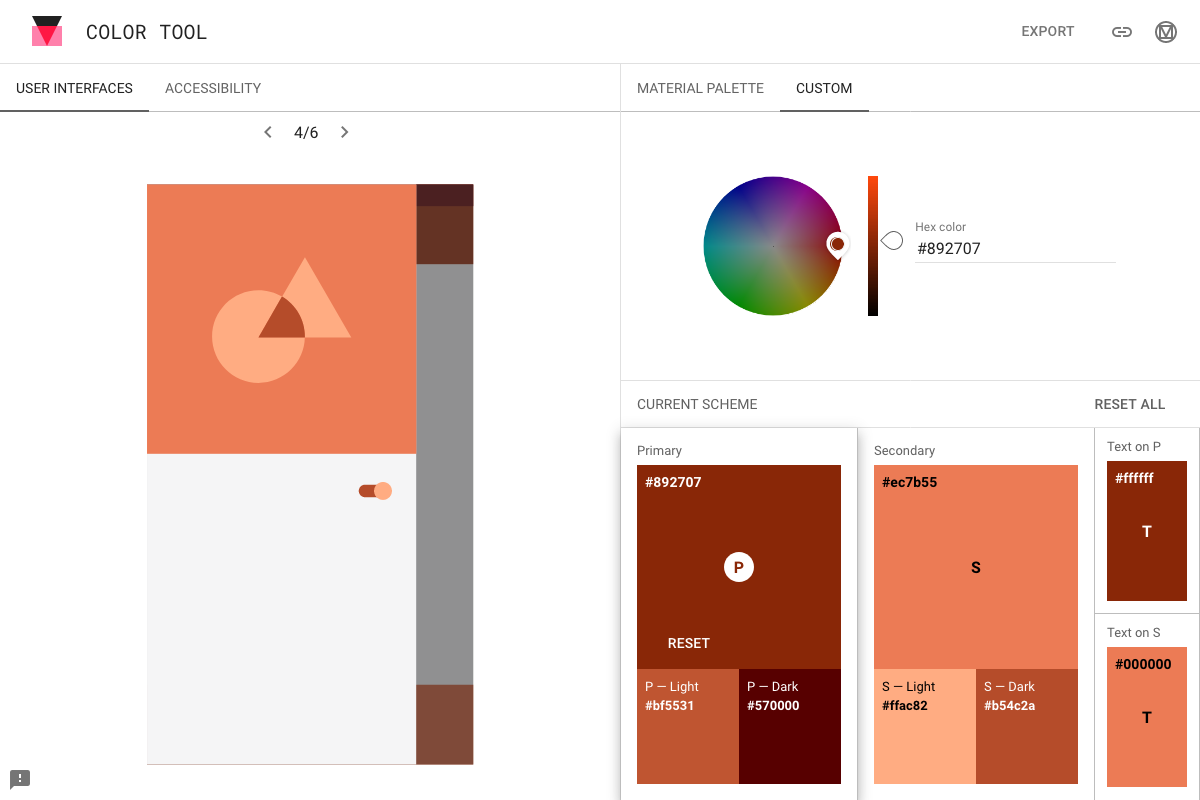The height and width of the screenshot is (800, 1200).
Task: Switch to the CUSTOM tab
Action: (x=824, y=88)
